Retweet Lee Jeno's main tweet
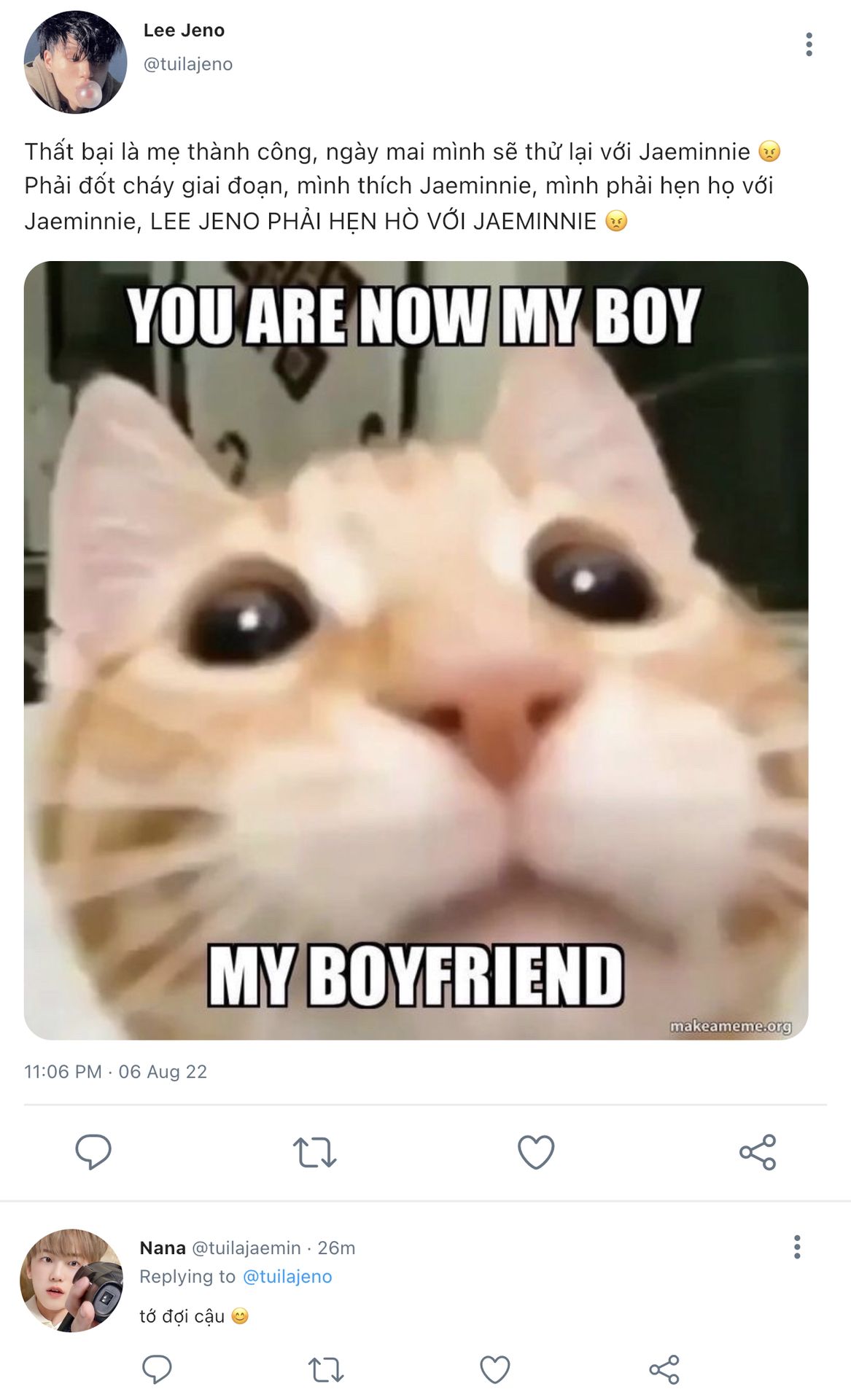This screenshot has width=851, height=1400. (314, 1152)
